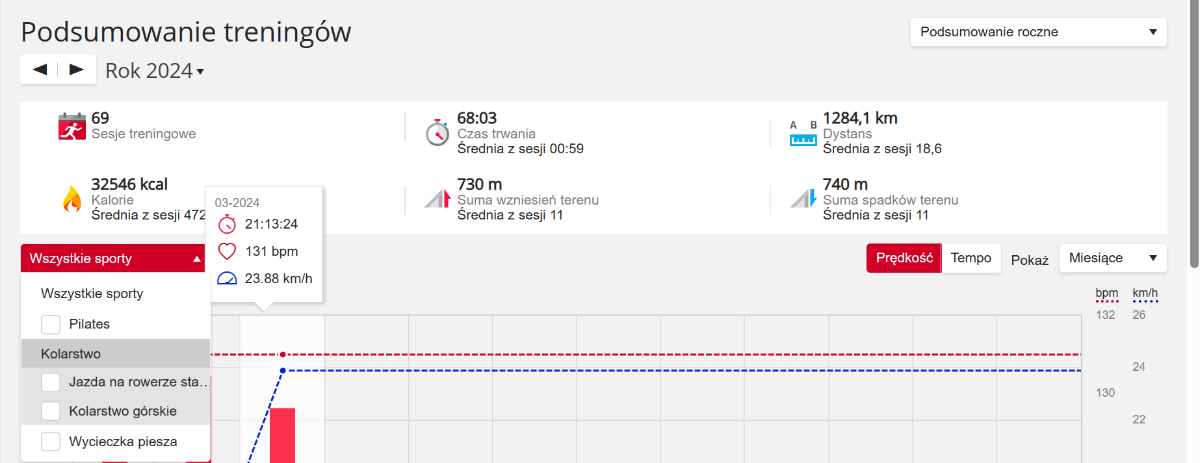Click the heart rate icon in tooltip
Screen dimensions: 1200x463
coord(227,251)
